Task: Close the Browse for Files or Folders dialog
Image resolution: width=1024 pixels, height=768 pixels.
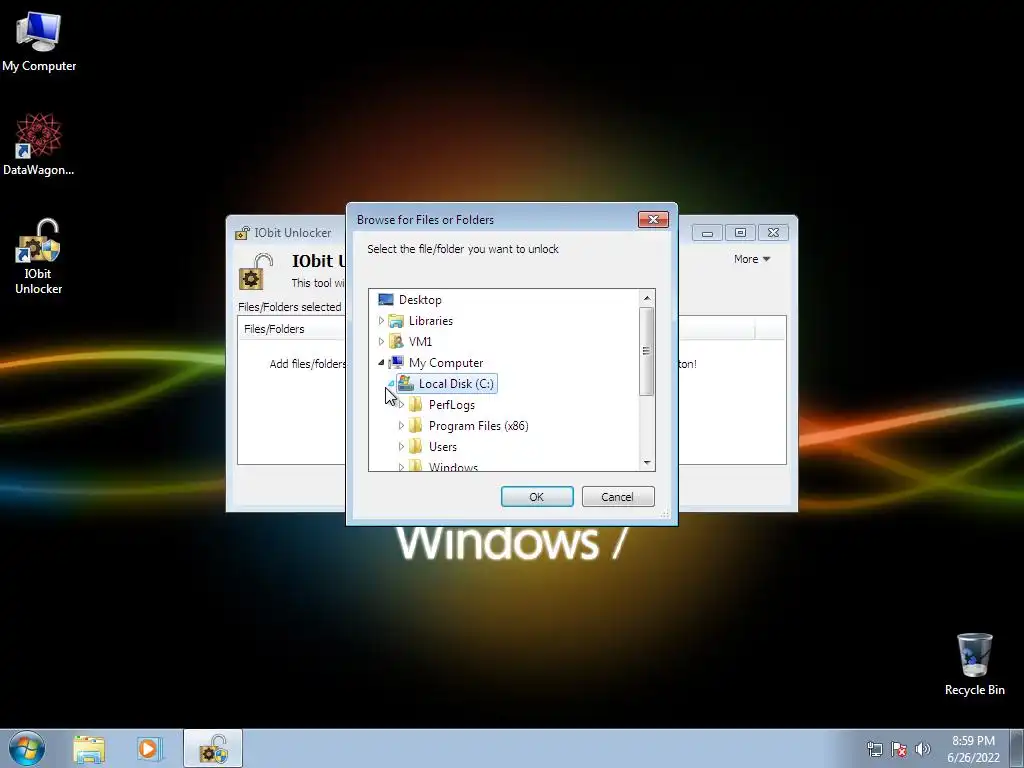Action: click(x=653, y=219)
